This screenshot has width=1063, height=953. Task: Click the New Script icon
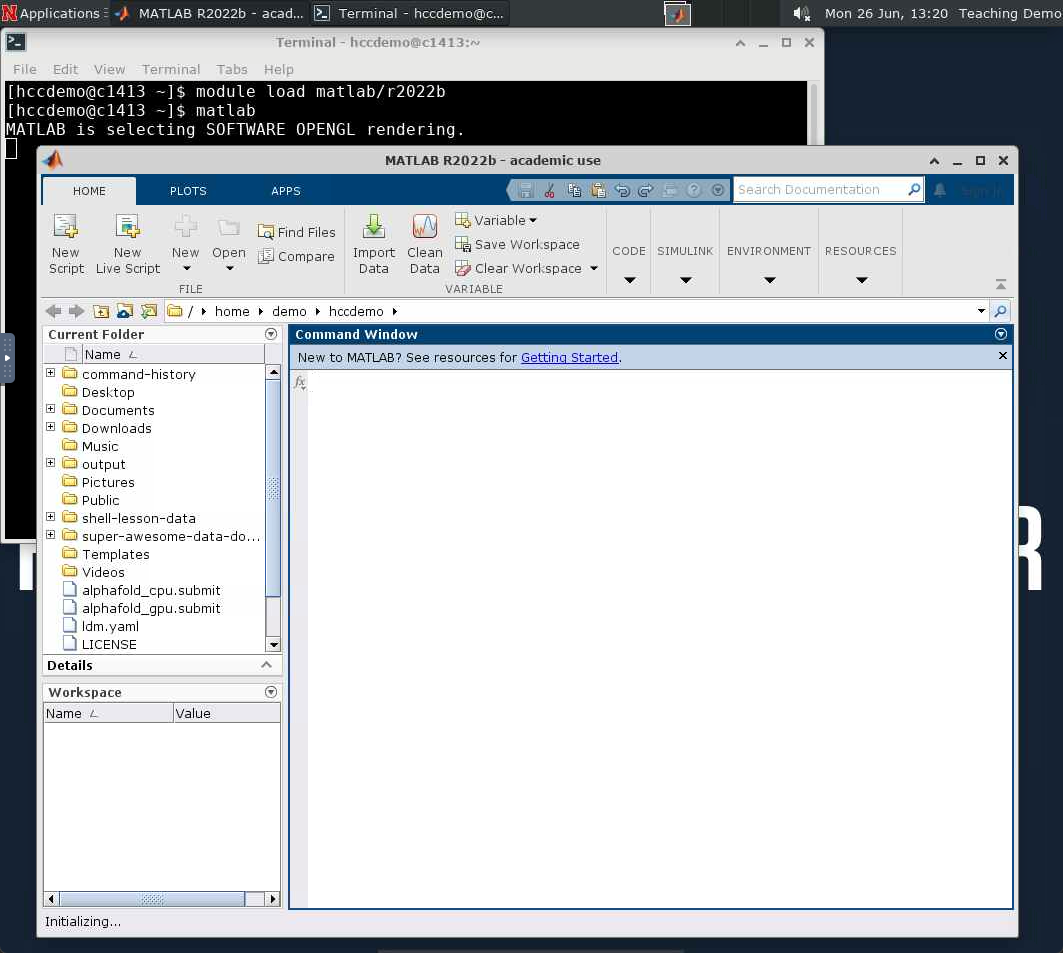coord(66,242)
